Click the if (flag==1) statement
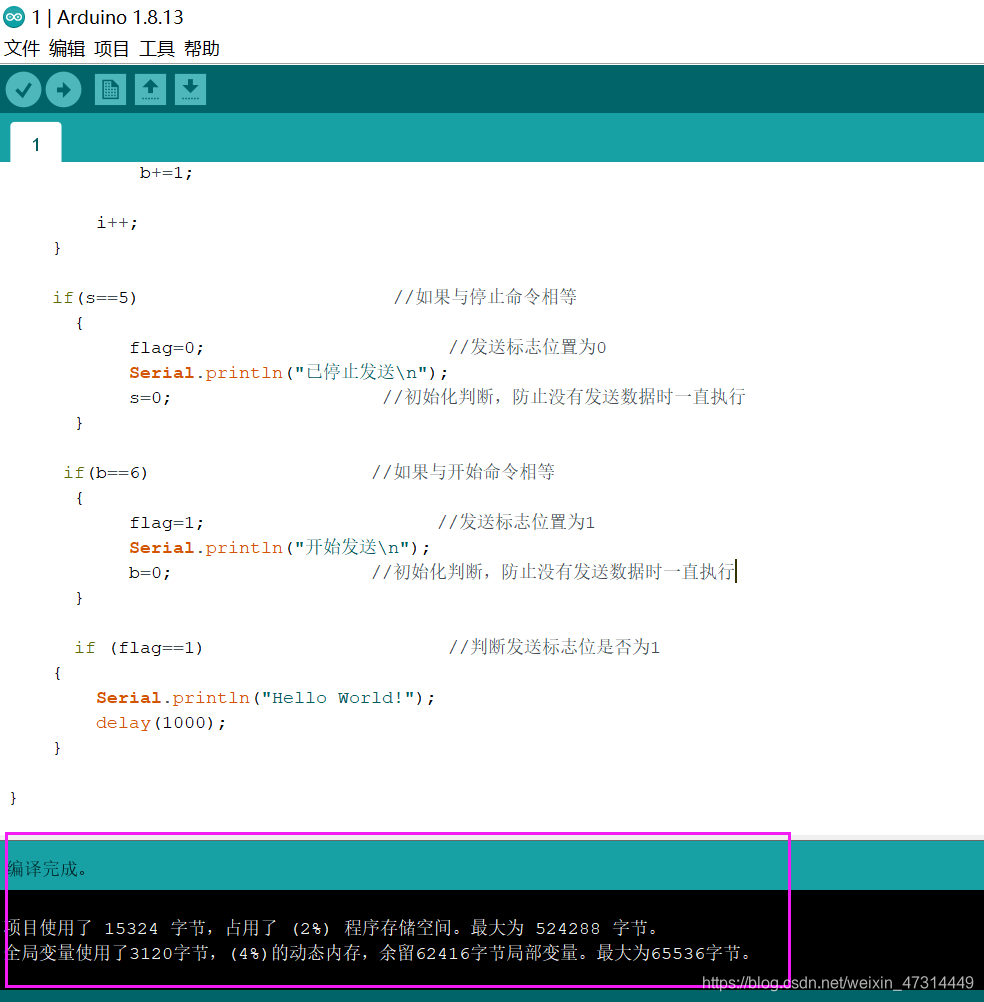Screen dimensions: 984x1002 (139, 648)
